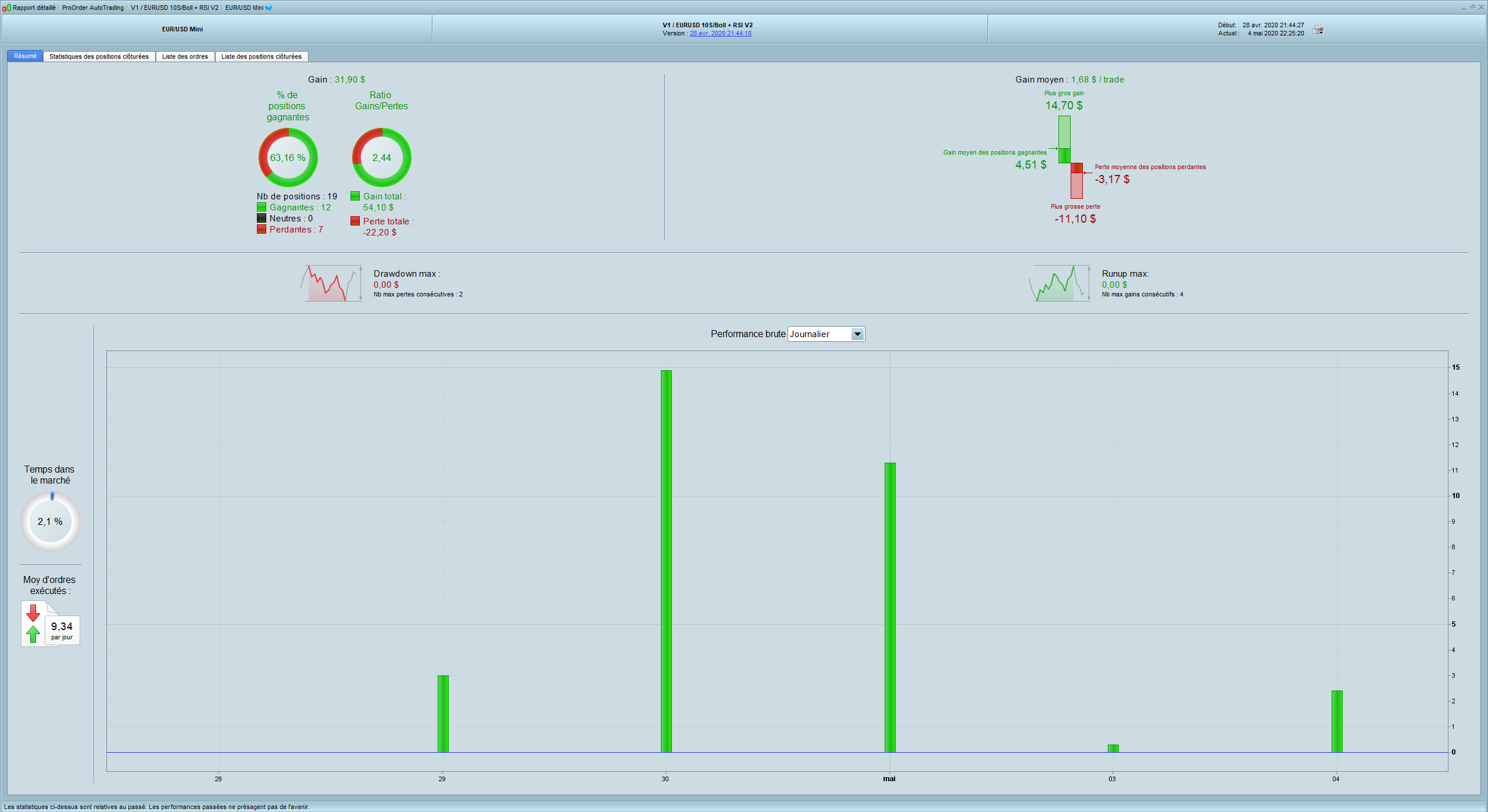The image size is (1488, 812).
Task: Click the green bar for day 29
Action: (x=443, y=714)
